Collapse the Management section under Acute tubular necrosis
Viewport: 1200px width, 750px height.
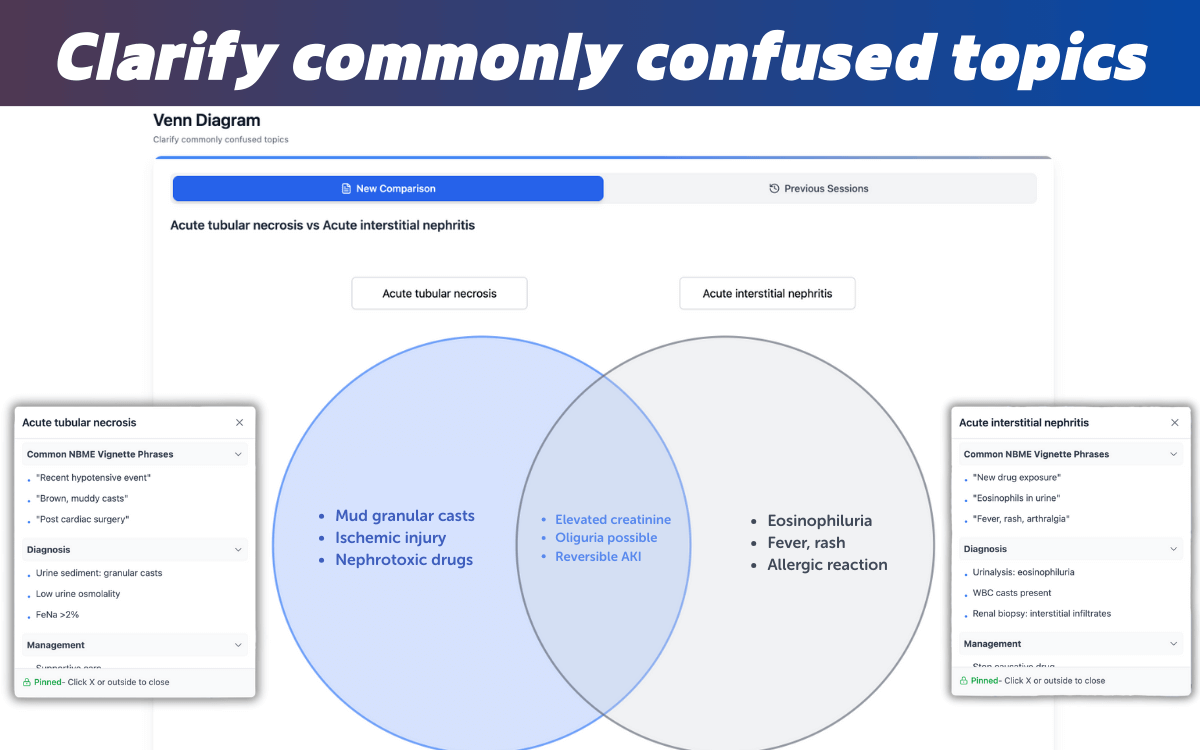pyautogui.click(x=238, y=645)
